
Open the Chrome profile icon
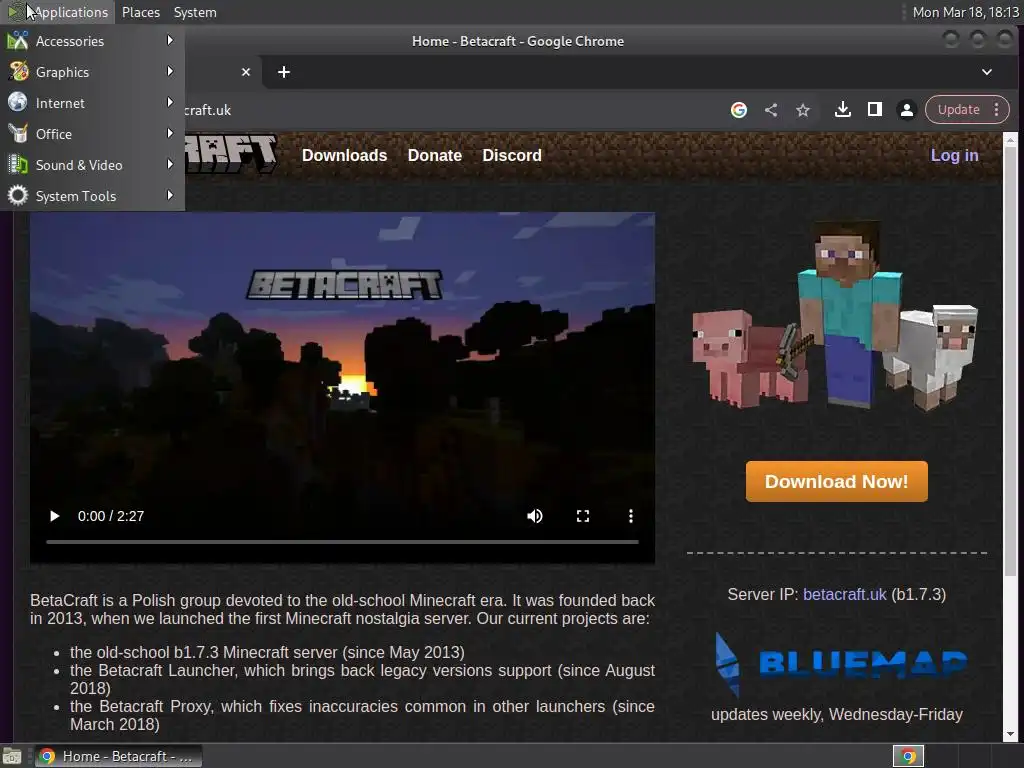coord(906,110)
